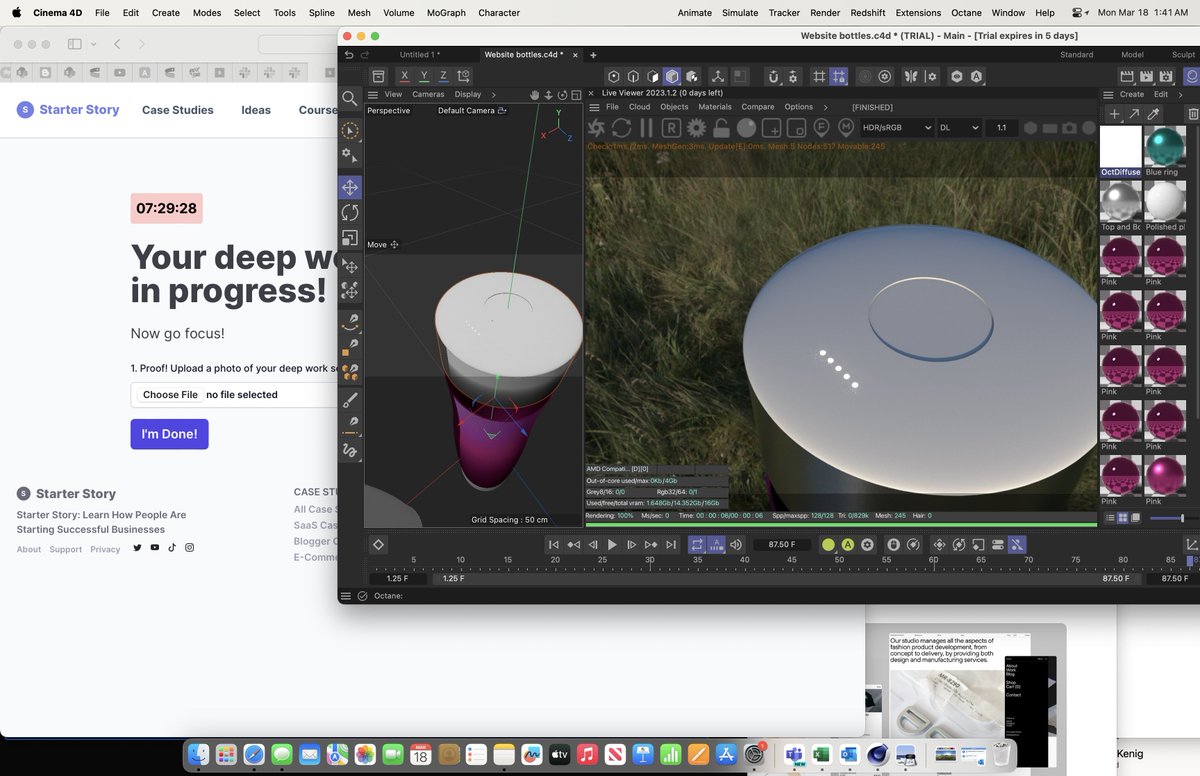Screen dimensions: 1200x776
Task: Click the I'm Done! button
Action: [169, 434]
